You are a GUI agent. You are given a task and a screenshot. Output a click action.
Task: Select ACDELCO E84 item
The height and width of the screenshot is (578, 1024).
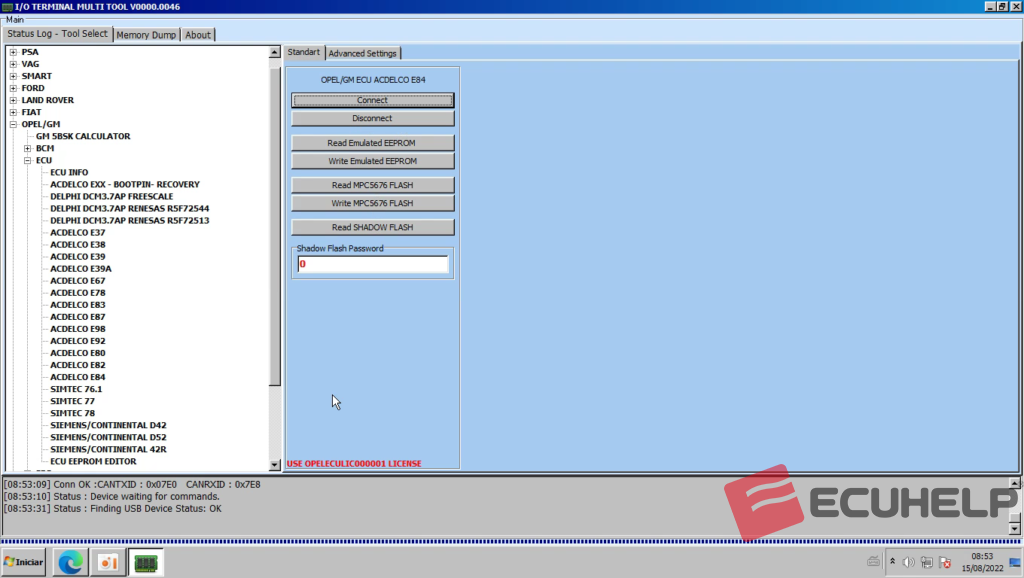coord(78,377)
